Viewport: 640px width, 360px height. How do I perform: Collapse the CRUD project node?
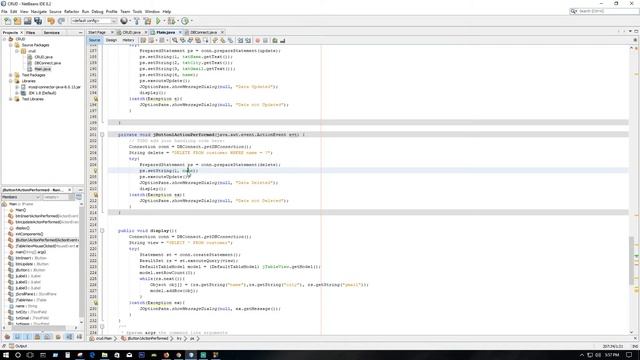[4, 39]
